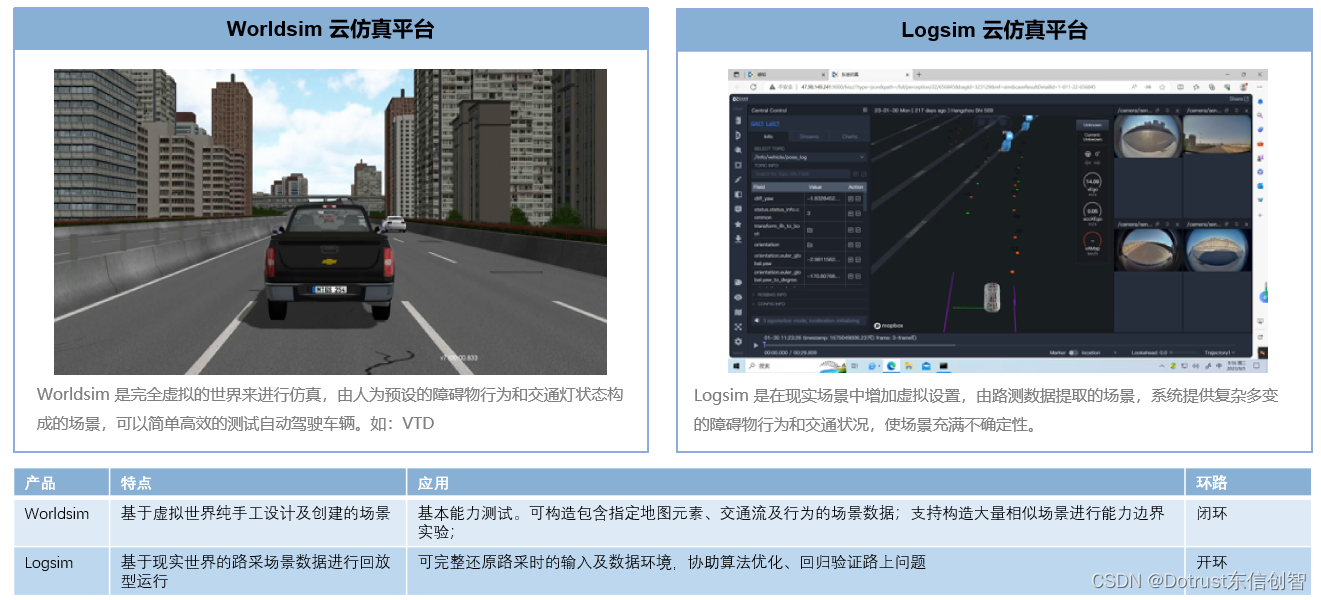This screenshot has width=1321, height=600.
Task: Click the download arrow icon in Logsim's sidebar
Action: click(x=738, y=239)
